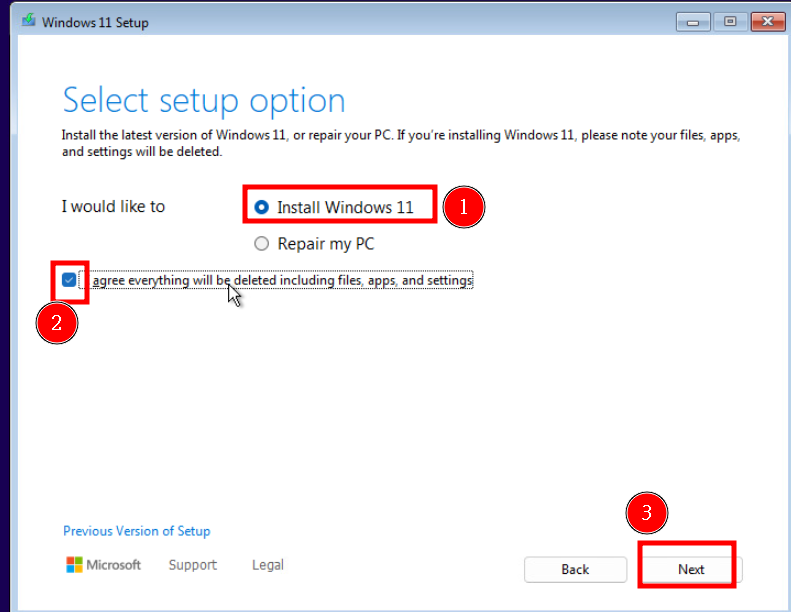Close the Windows 11 Setup window
791x612 pixels.
[767, 22]
